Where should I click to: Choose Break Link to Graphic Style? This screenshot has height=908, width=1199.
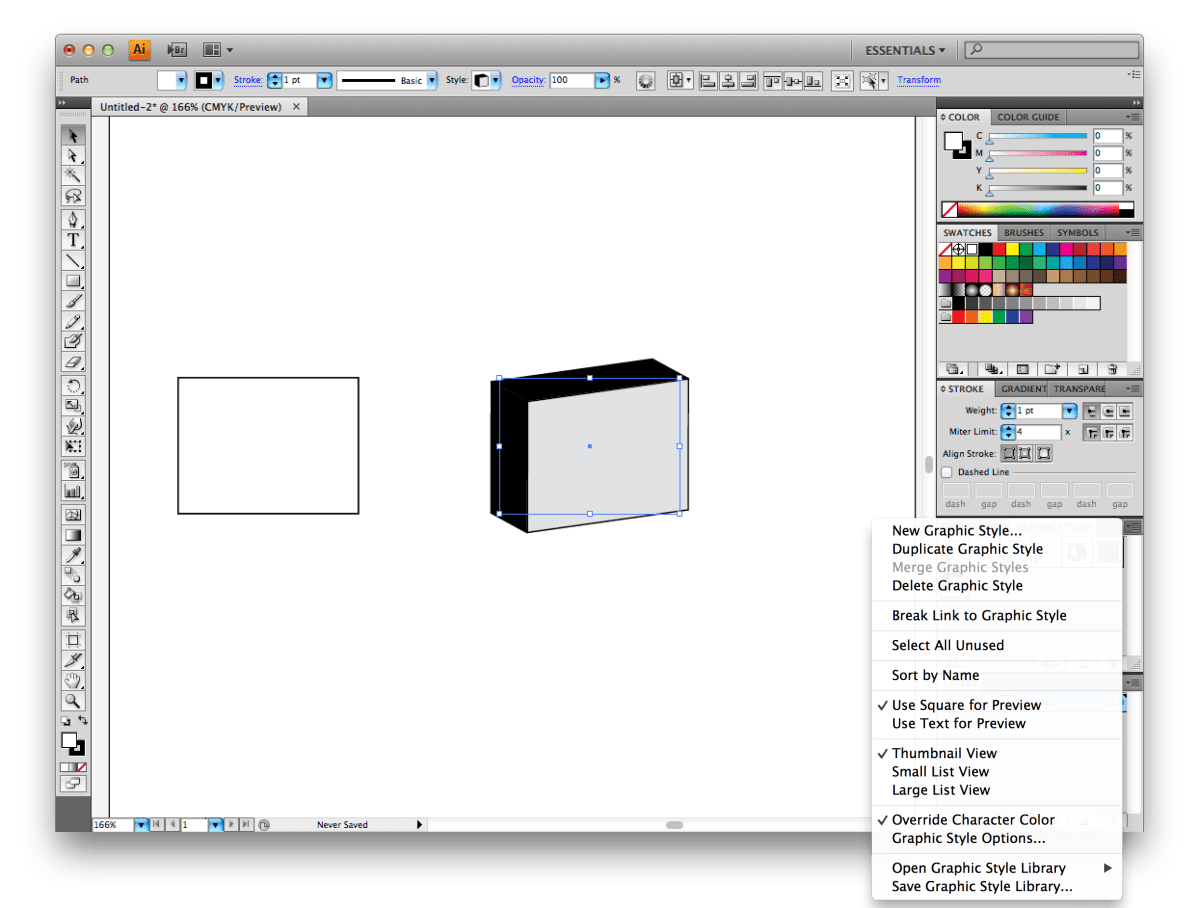[979, 616]
